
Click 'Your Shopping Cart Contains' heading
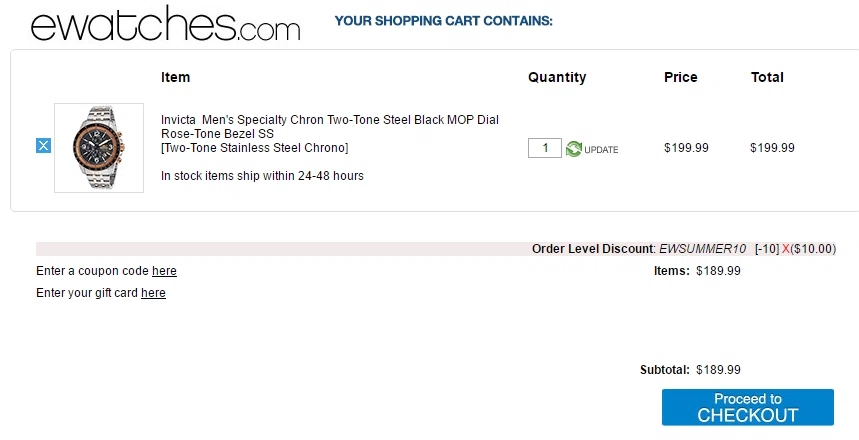444,21
